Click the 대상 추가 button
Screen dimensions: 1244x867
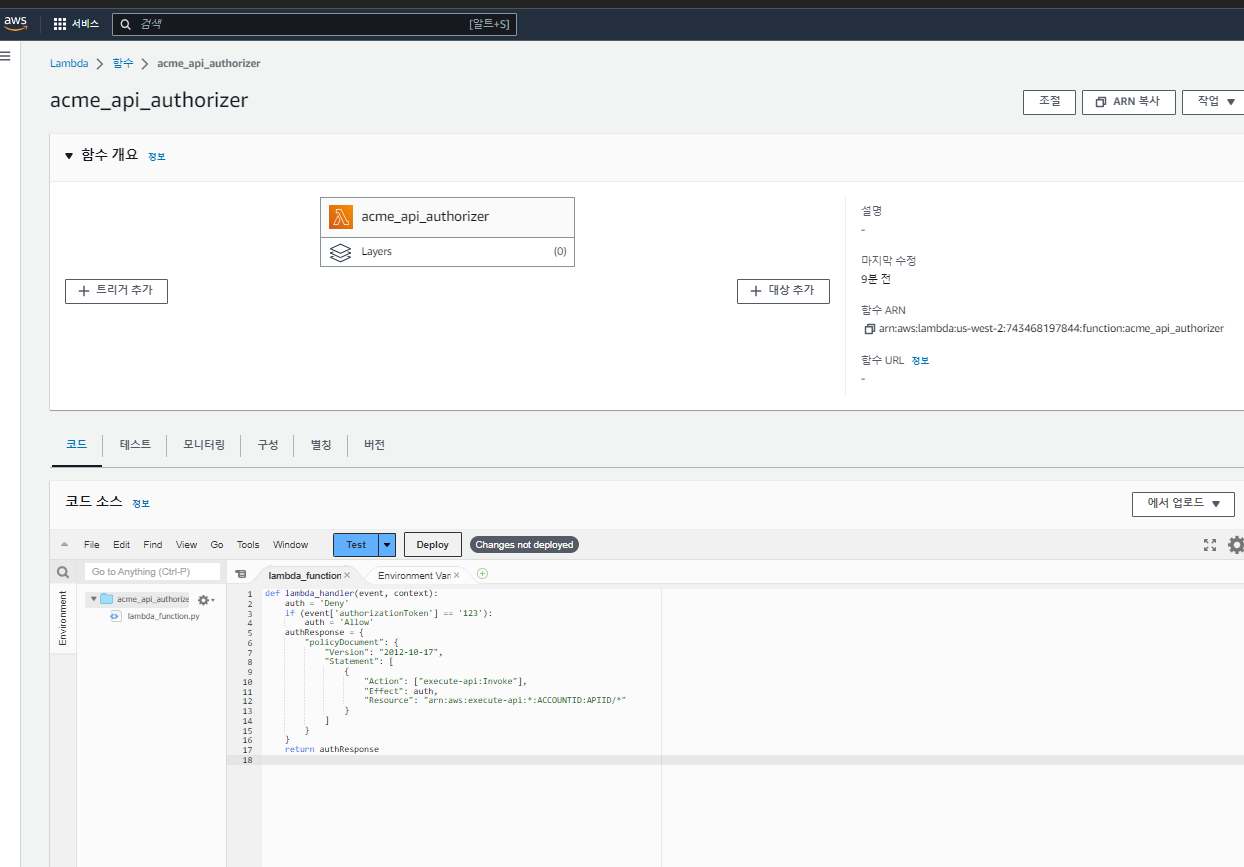pyautogui.click(x=783, y=291)
